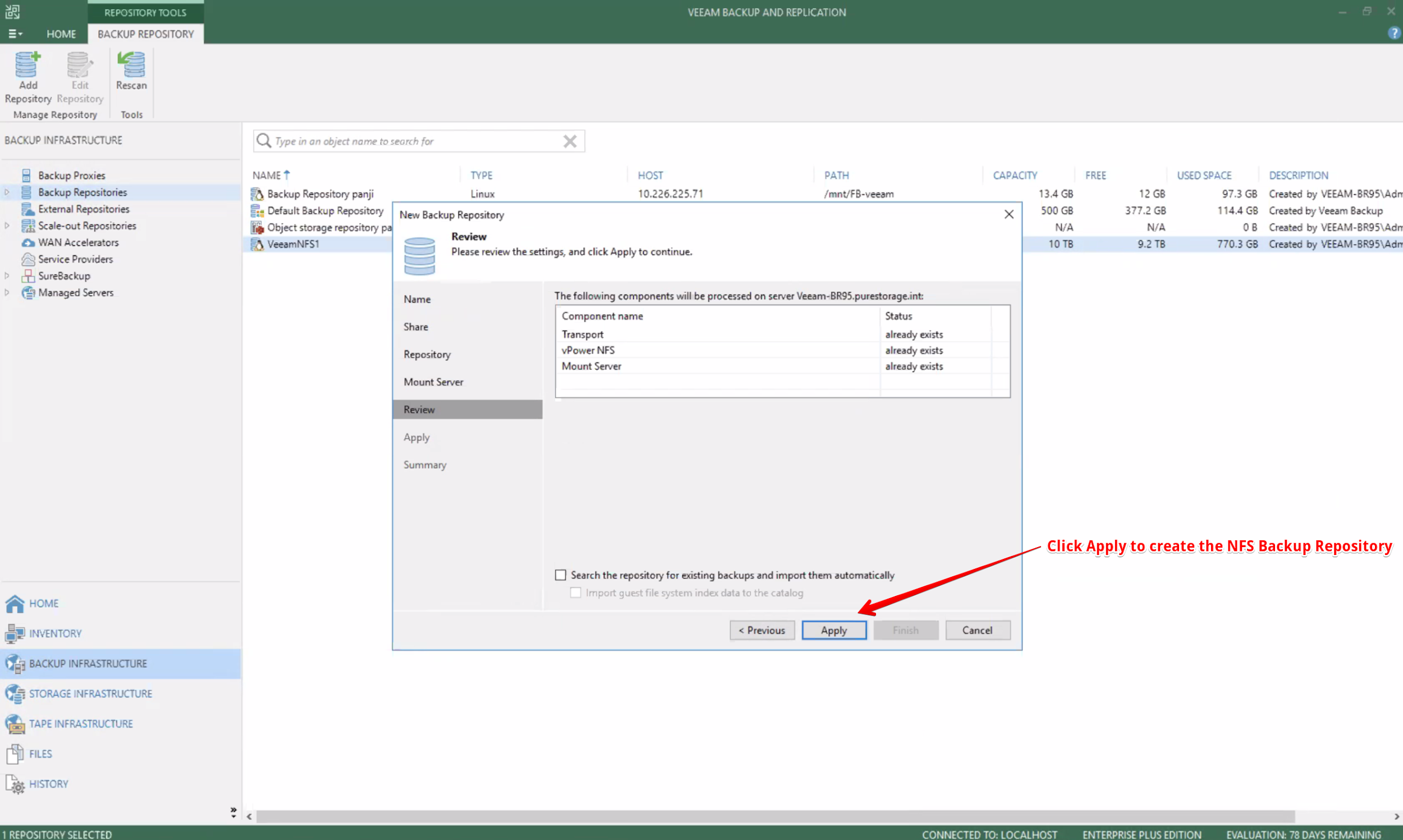
Task: Switch to the HOME ribbon tab
Action: pyautogui.click(x=61, y=34)
